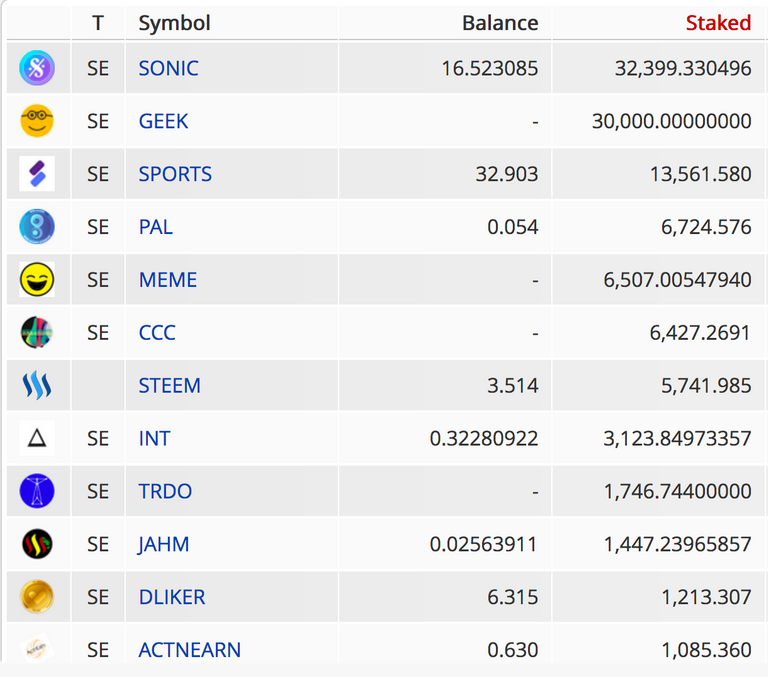
Task: Open the DLIKER symbol link
Action: point(172,597)
